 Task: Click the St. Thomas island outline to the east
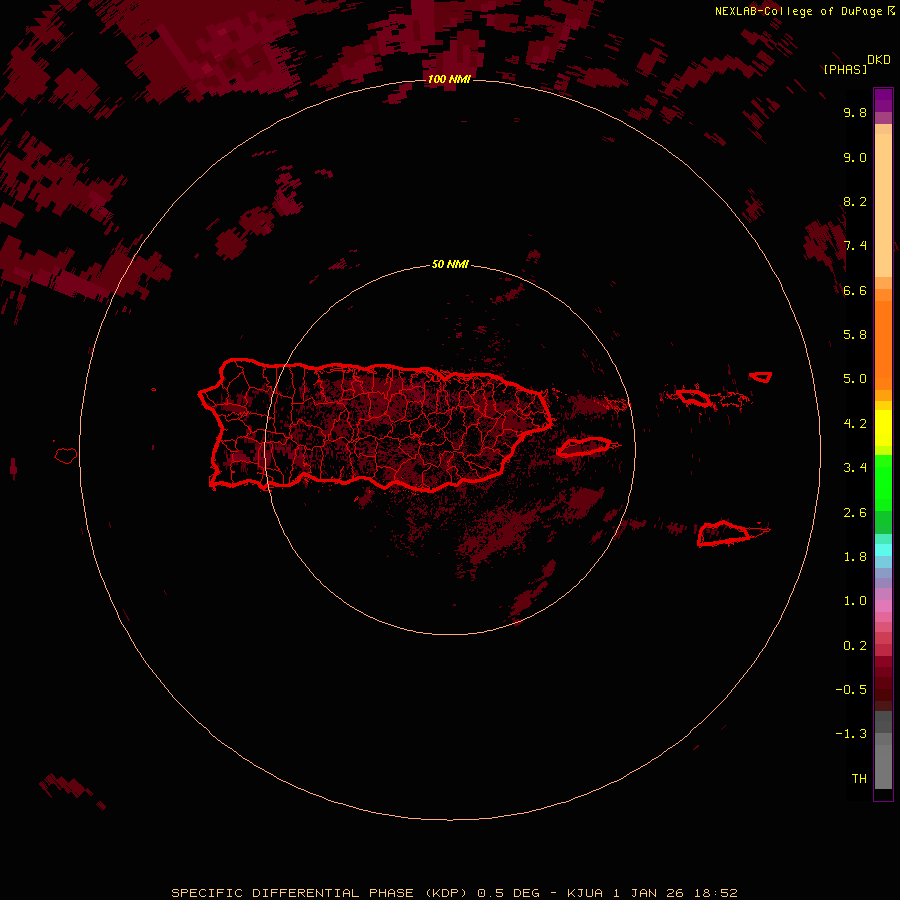click(x=694, y=397)
